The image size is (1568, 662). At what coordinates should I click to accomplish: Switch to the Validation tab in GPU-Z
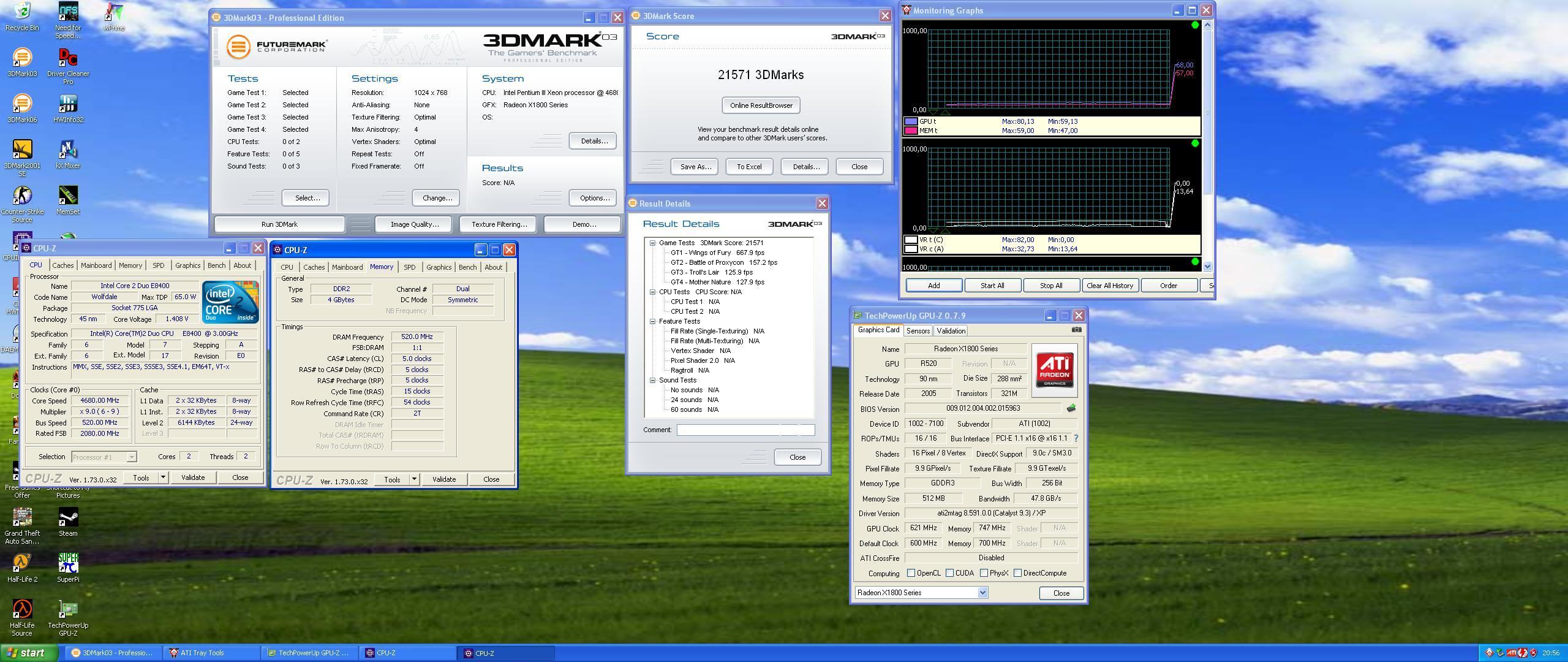click(x=951, y=331)
